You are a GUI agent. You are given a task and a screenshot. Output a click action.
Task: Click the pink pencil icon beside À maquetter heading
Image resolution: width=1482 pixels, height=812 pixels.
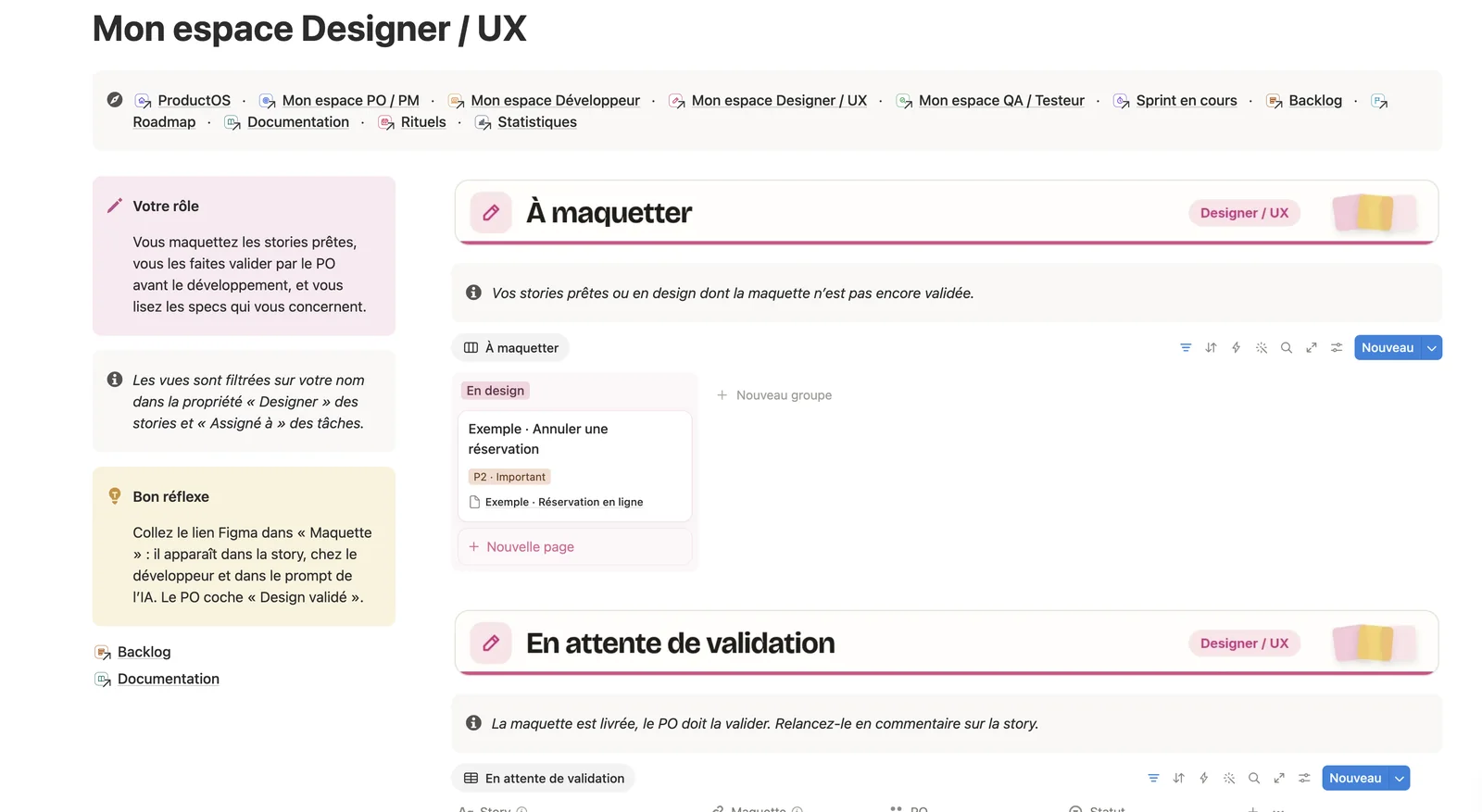tap(491, 213)
